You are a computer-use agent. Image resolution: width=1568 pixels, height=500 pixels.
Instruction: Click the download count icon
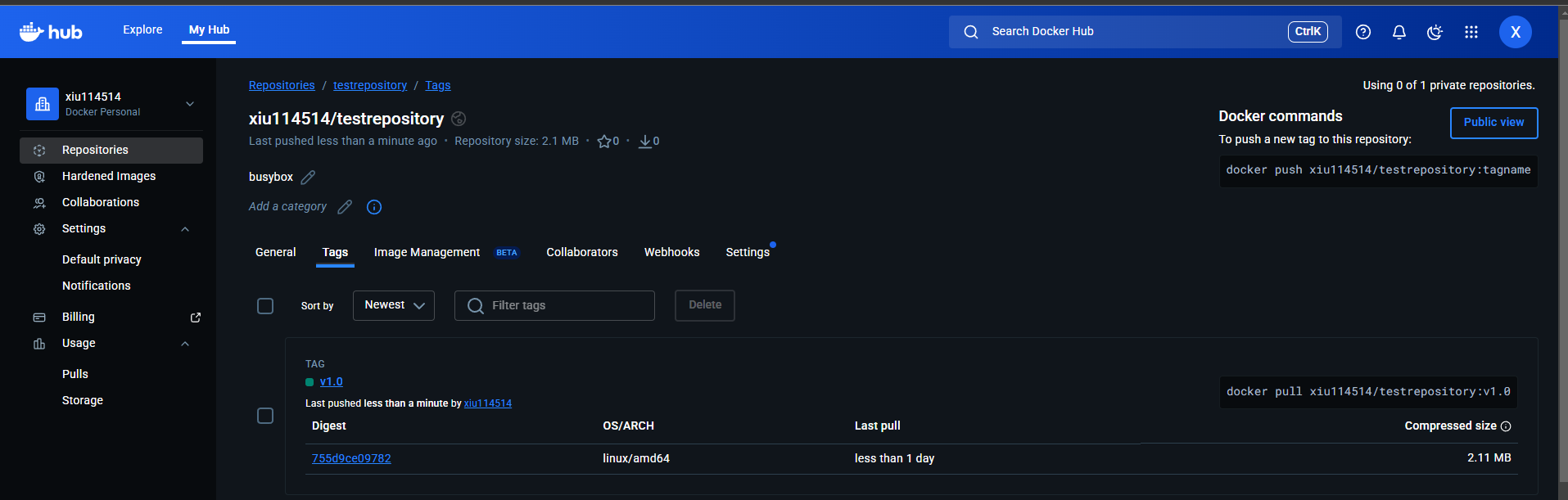coord(645,142)
